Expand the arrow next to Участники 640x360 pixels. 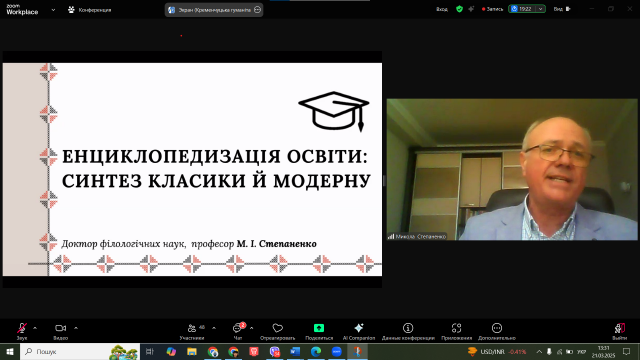pyautogui.click(x=214, y=328)
